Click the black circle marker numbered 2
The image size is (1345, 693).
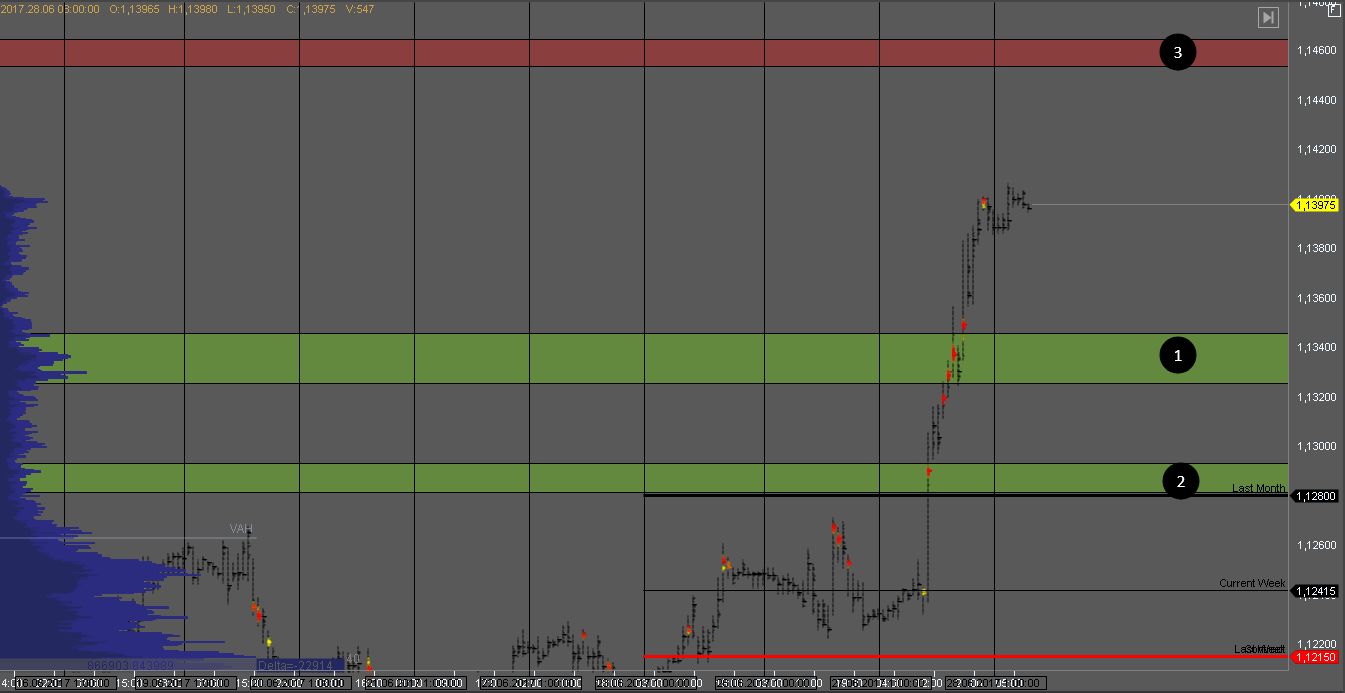(x=1180, y=481)
